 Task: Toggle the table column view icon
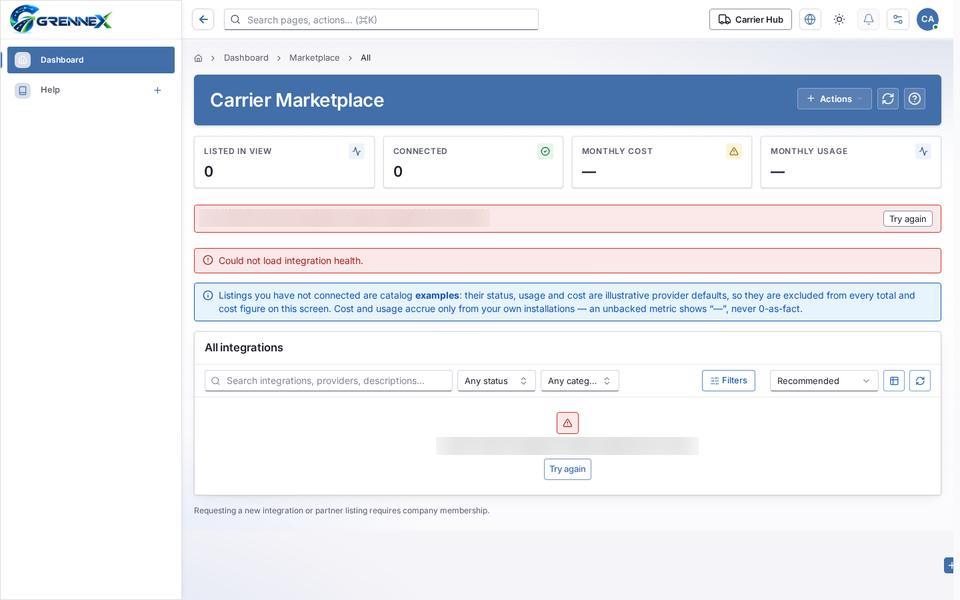click(x=894, y=381)
